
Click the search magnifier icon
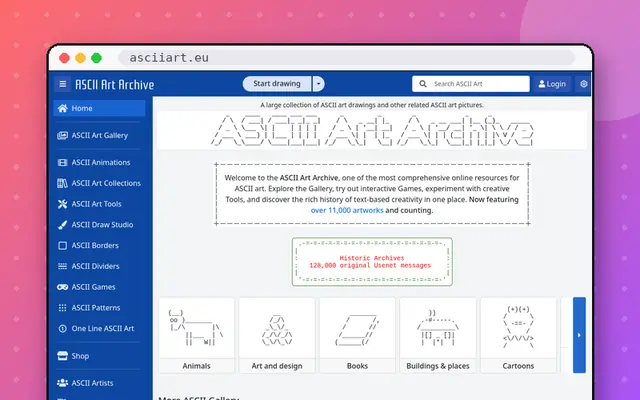[423, 84]
